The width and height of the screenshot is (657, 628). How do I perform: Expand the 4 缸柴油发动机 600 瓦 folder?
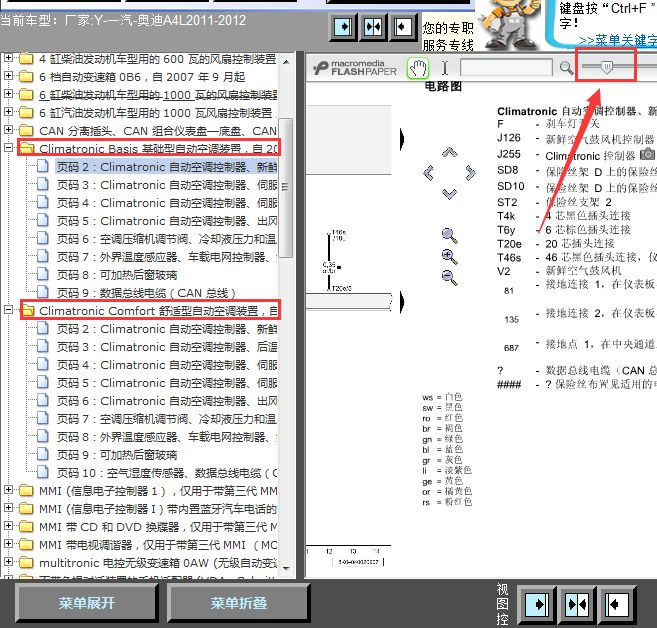[8, 58]
